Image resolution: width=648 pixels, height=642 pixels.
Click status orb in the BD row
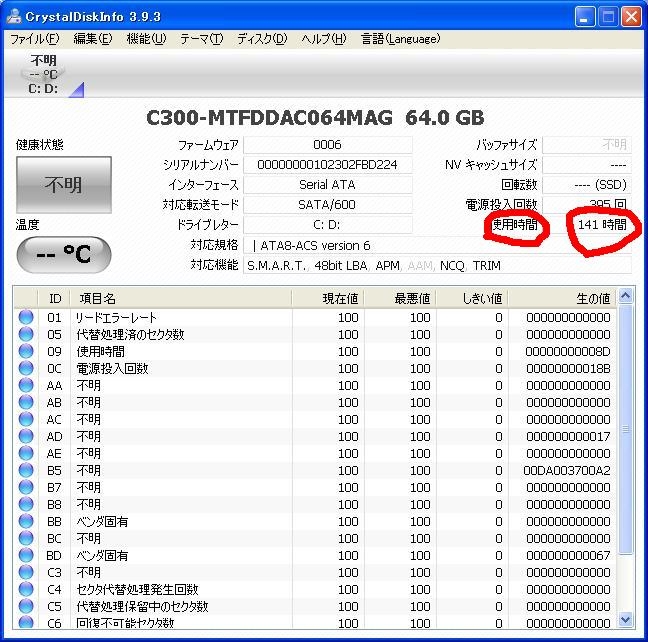(x=26, y=555)
